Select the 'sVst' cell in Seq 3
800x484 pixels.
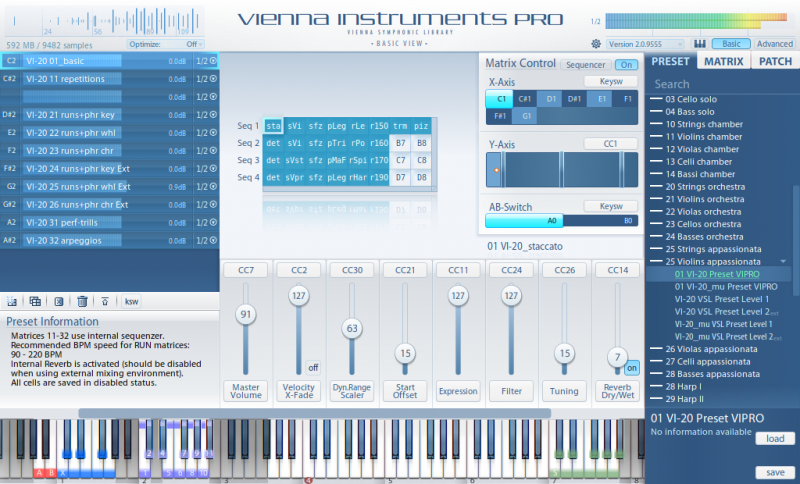click(x=294, y=160)
